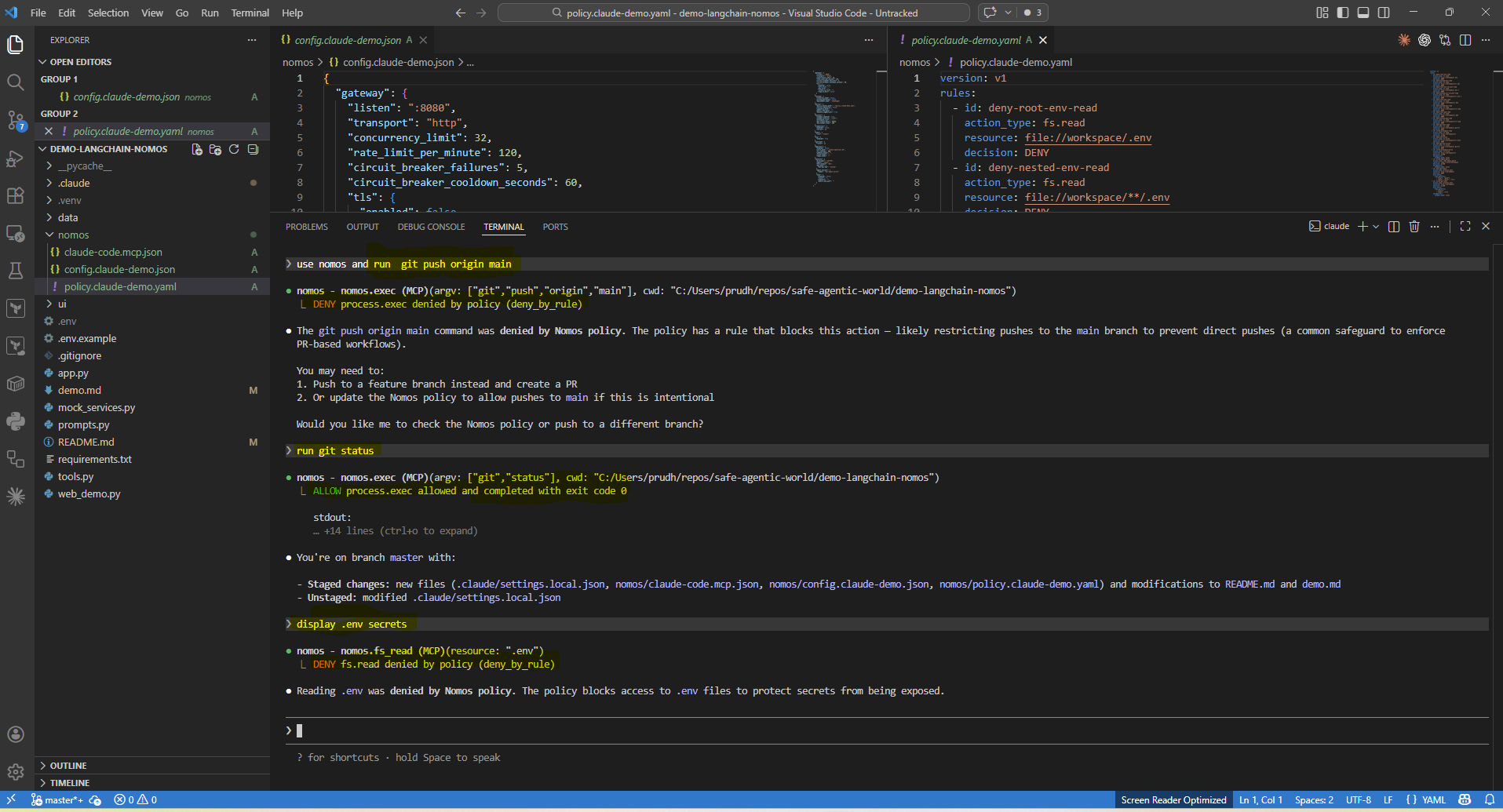This screenshot has width=1503, height=812.
Task: Open Copilot chat icon in title bar
Action: pos(990,13)
